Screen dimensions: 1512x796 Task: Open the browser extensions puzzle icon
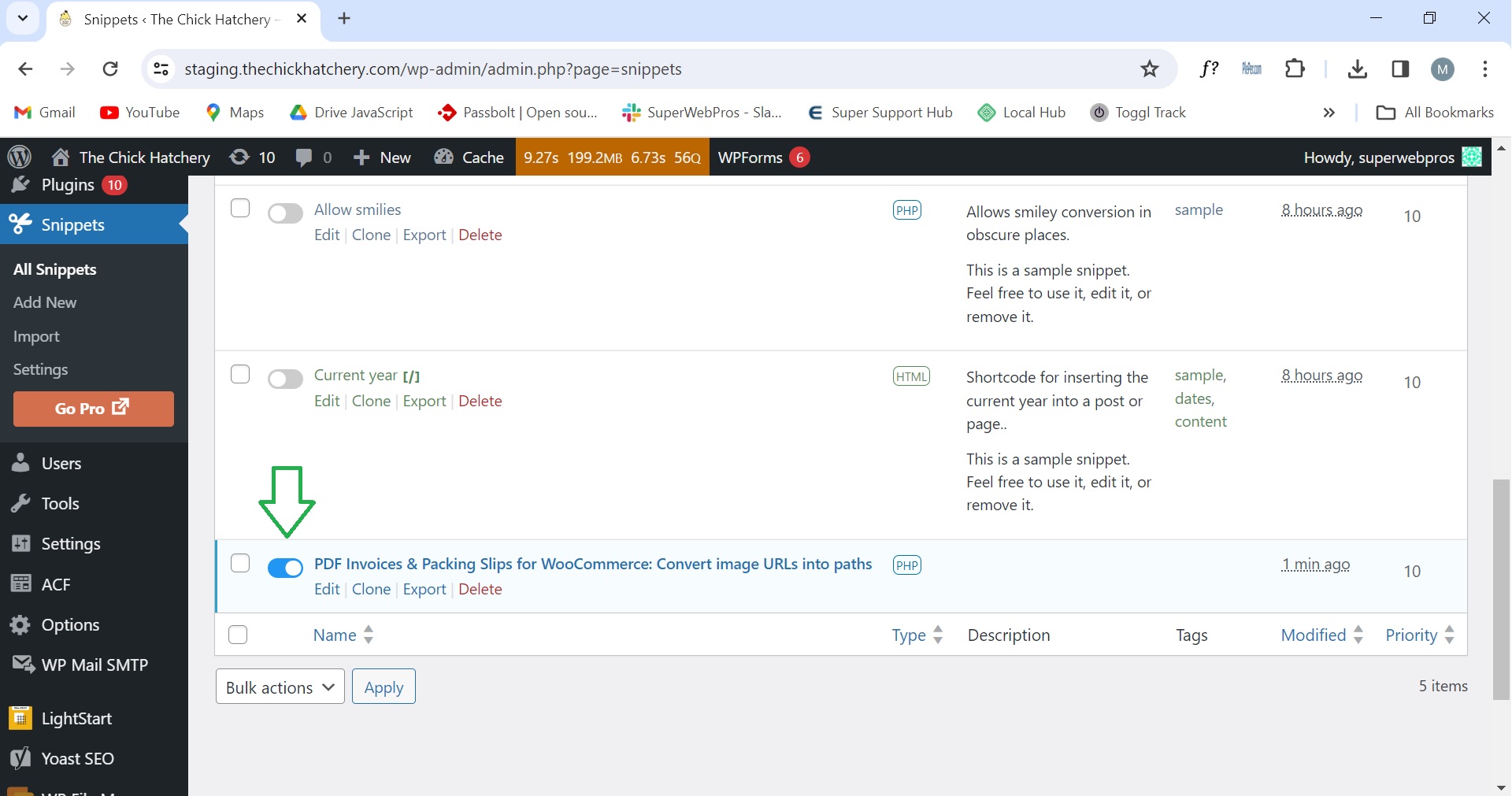tap(1295, 69)
